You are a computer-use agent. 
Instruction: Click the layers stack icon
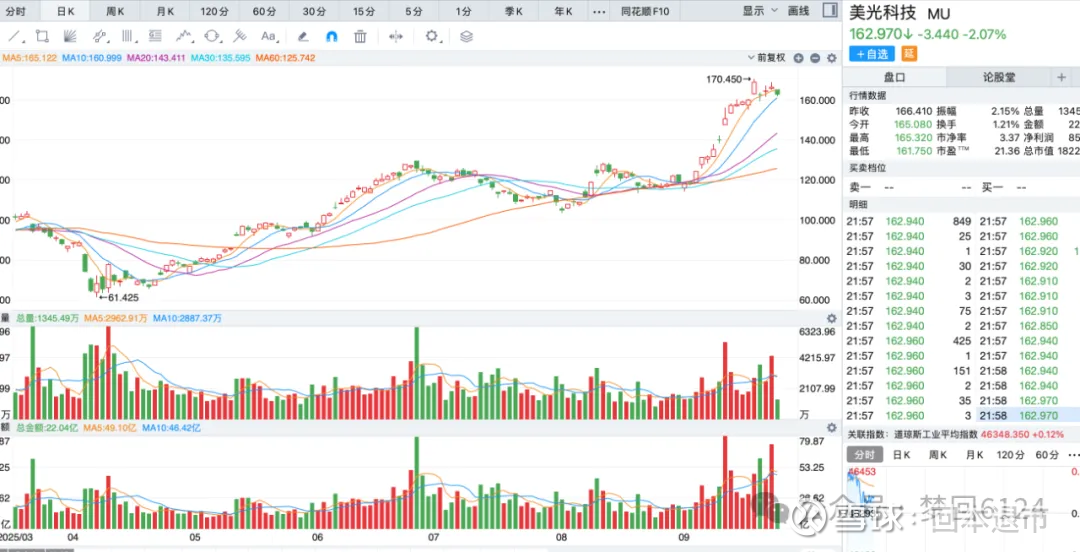coord(466,36)
